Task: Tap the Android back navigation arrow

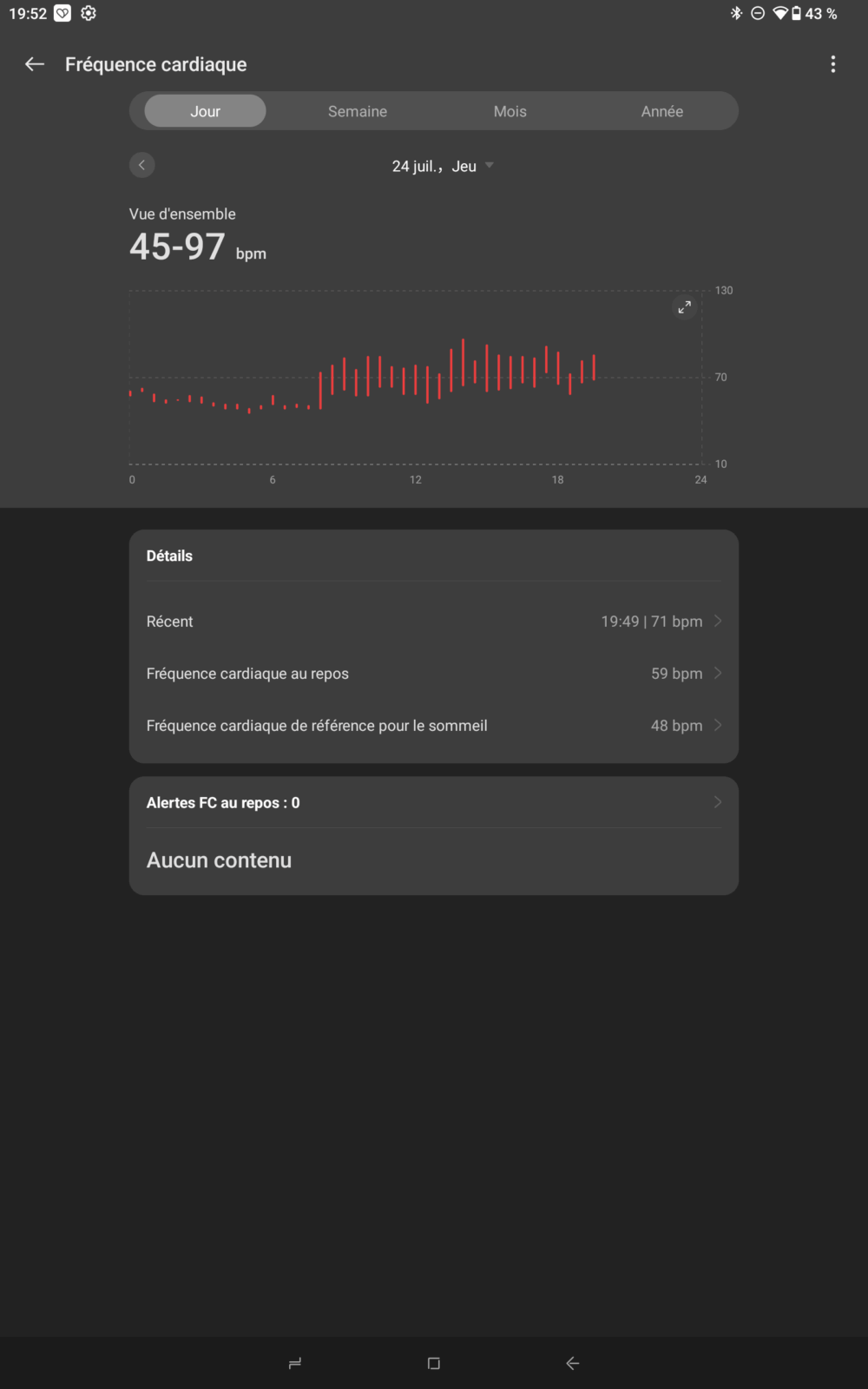Action: pos(573,1363)
